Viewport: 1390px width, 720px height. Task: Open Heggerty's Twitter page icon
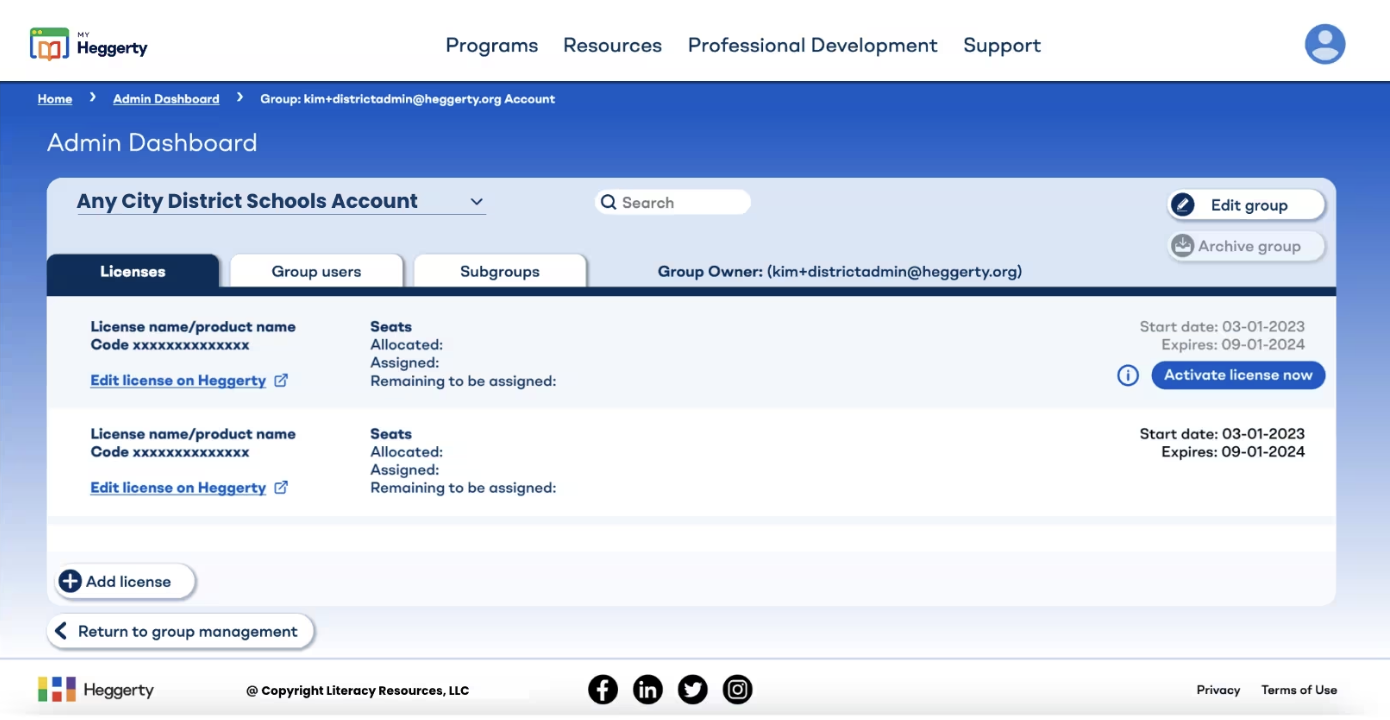(692, 689)
